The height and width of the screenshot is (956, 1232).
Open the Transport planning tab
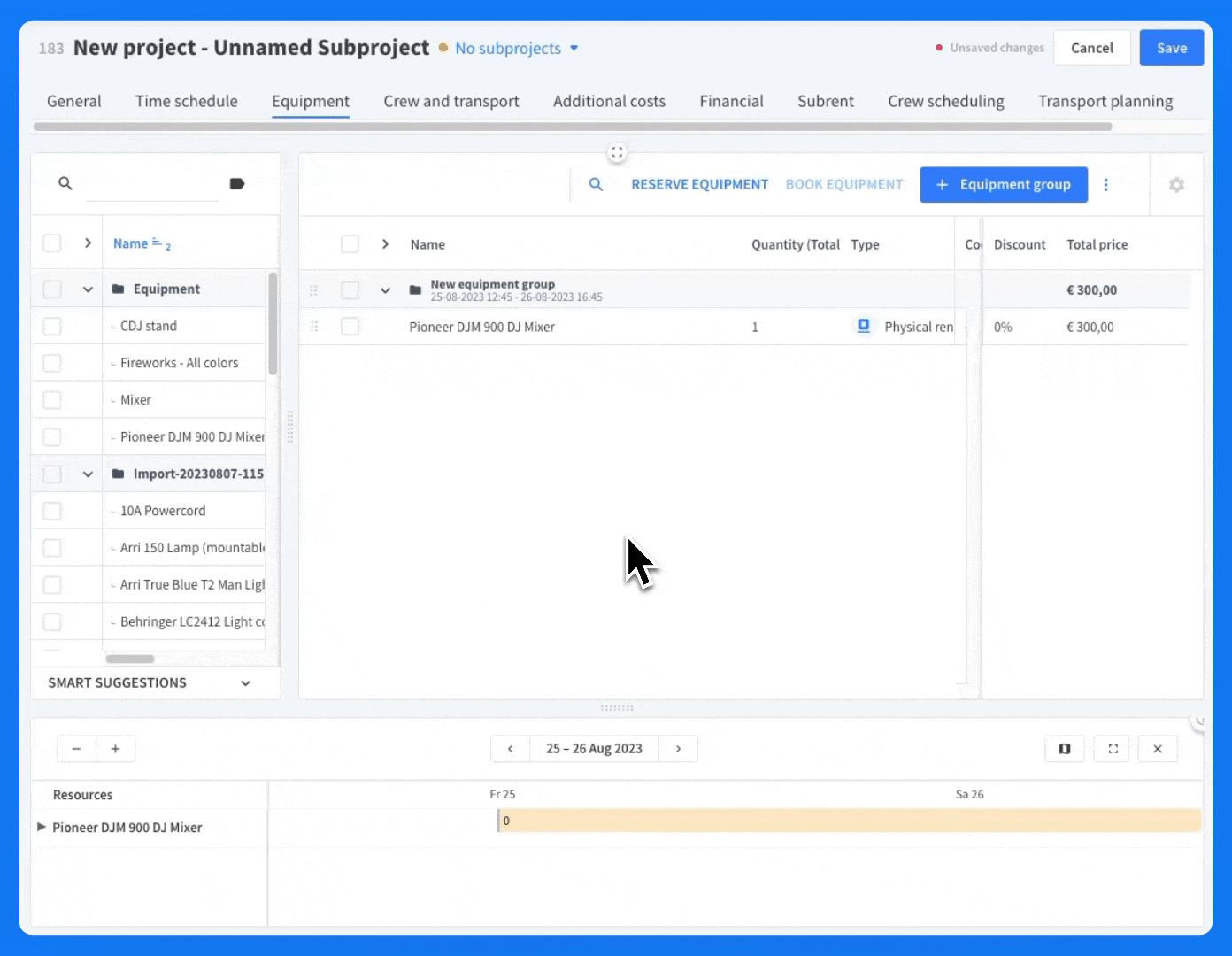tap(1105, 101)
